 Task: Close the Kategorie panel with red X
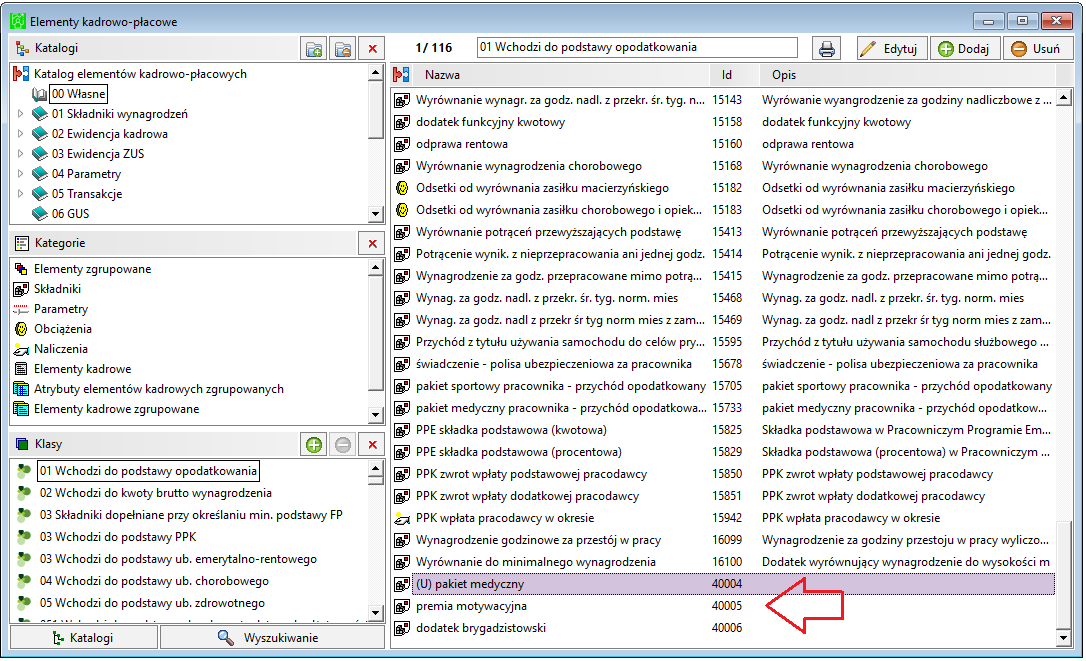pyautogui.click(x=373, y=244)
